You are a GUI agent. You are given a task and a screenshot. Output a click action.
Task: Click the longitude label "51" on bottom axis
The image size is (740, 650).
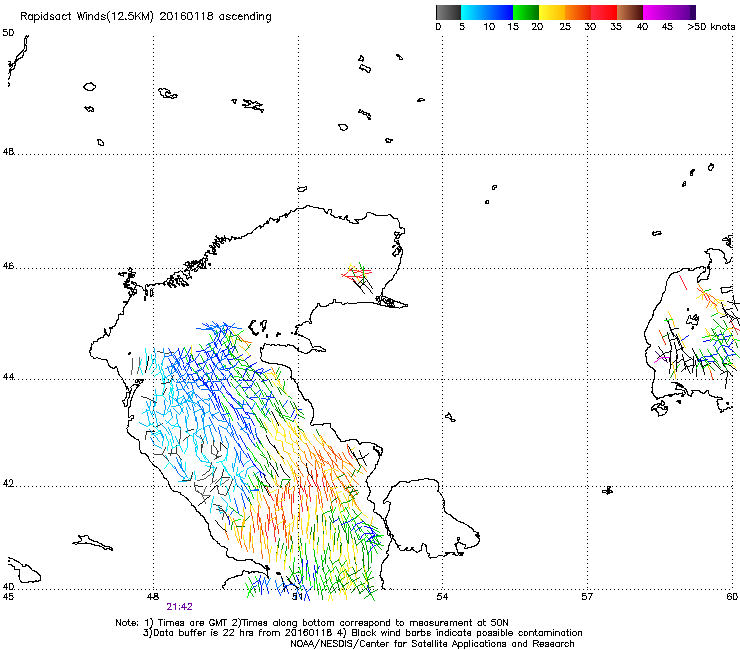297,597
